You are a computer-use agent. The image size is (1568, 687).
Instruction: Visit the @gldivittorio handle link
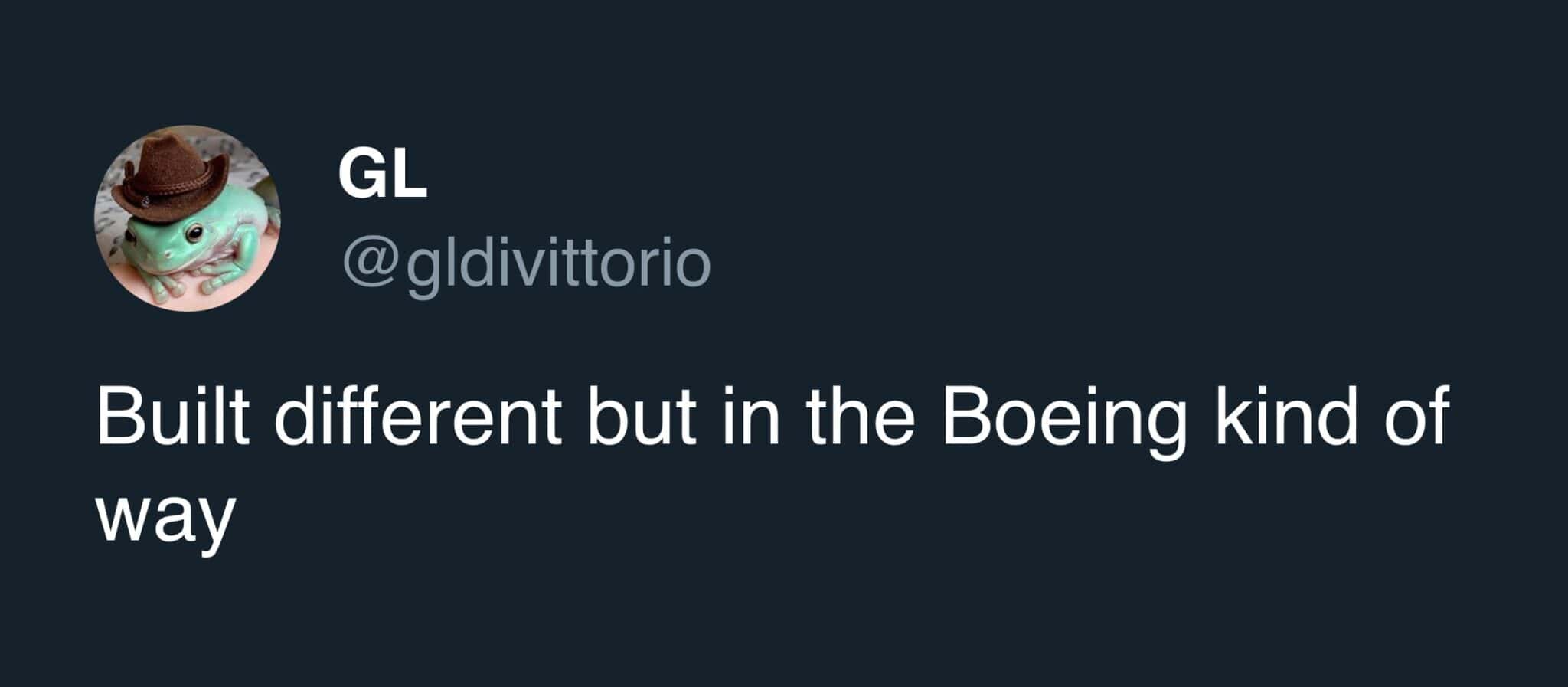[x=527, y=263]
